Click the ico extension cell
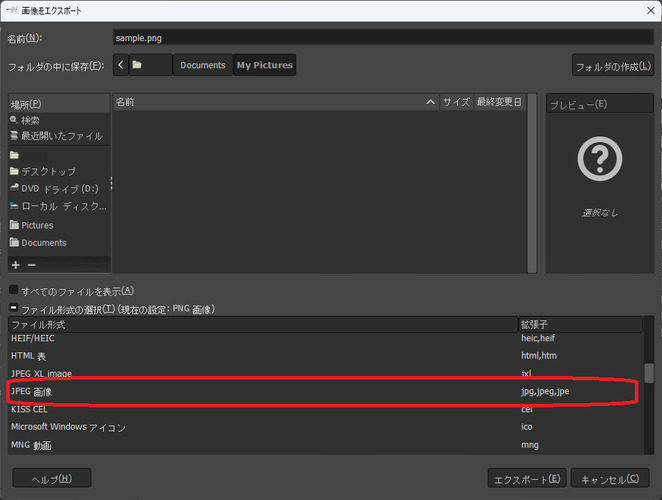662x500 pixels. [526, 427]
